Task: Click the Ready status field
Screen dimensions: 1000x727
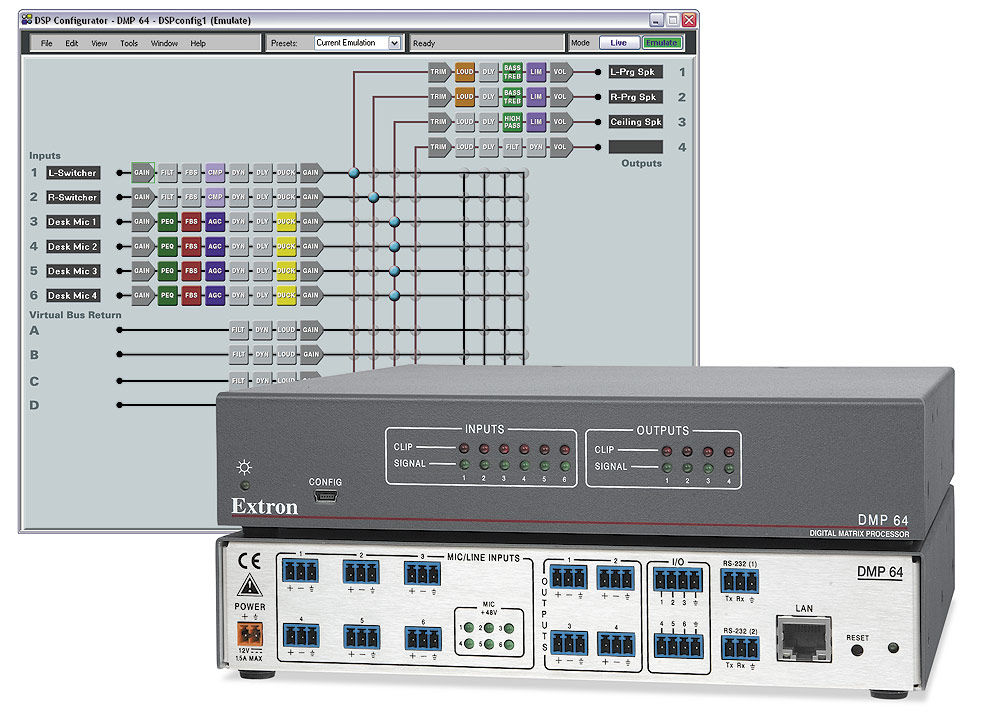Action: (x=487, y=43)
